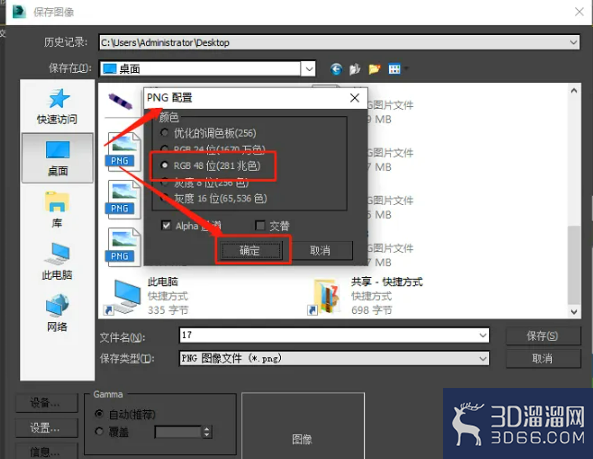The image size is (593, 459).
Task: Open Quick Access in sidebar
Action: click(57, 106)
